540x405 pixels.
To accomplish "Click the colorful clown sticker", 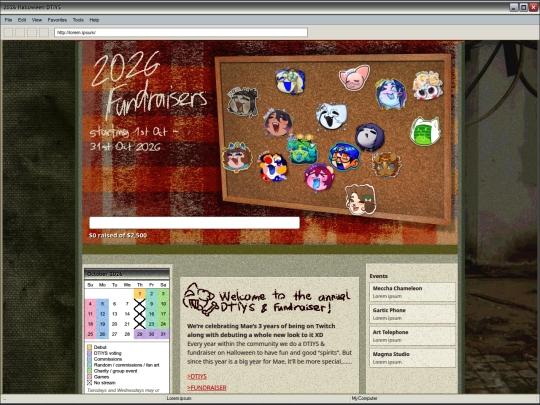I will (x=273, y=167).
